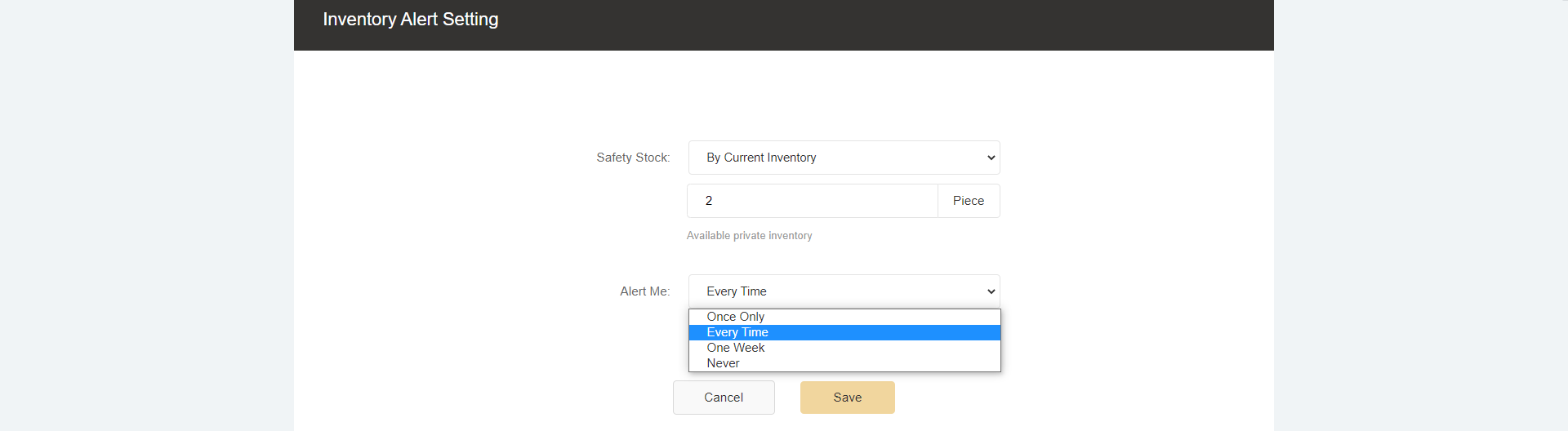Click the Every Time value in closed selector
The width and height of the screenshot is (1568, 431).
(x=737, y=291)
